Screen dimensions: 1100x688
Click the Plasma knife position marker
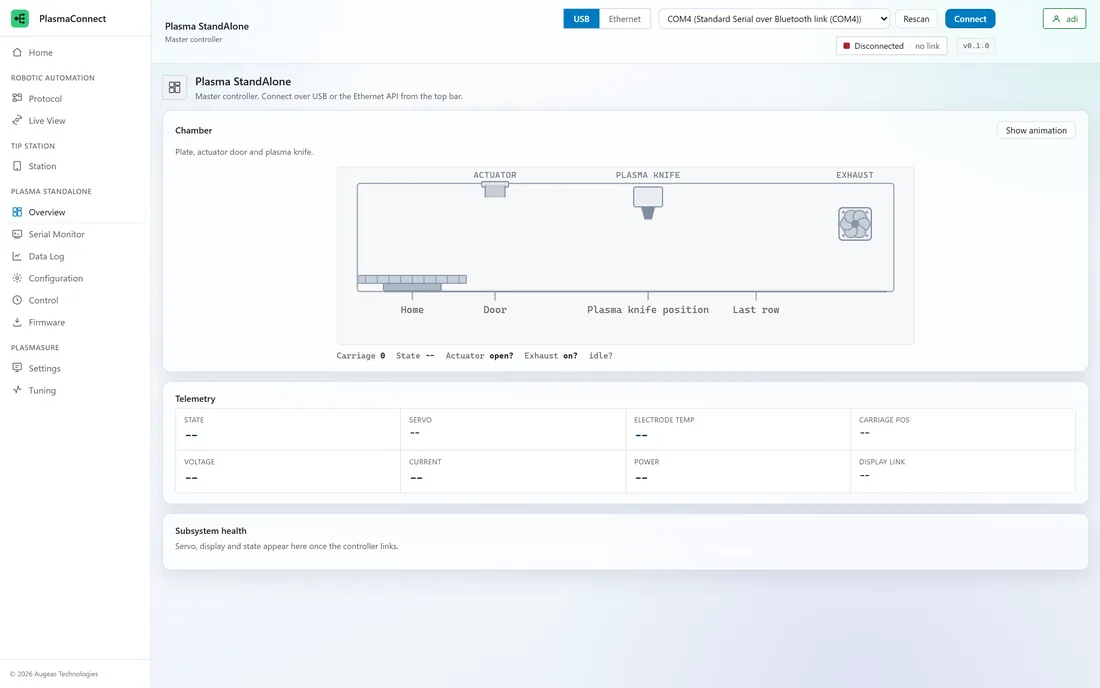pyautogui.click(x=648, y=309)
